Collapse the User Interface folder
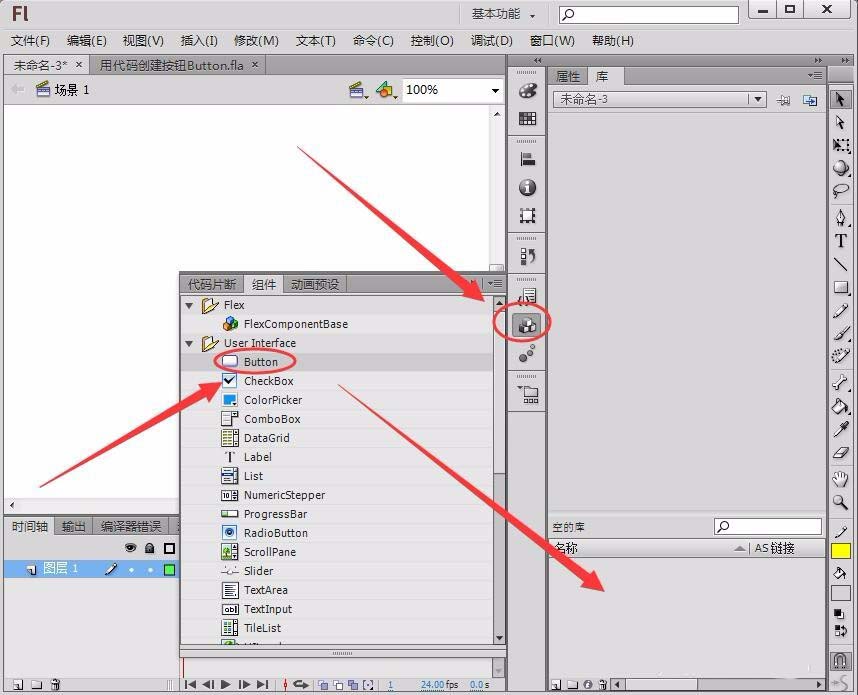This screenshot has width=858, height=695. coord(189,343)
